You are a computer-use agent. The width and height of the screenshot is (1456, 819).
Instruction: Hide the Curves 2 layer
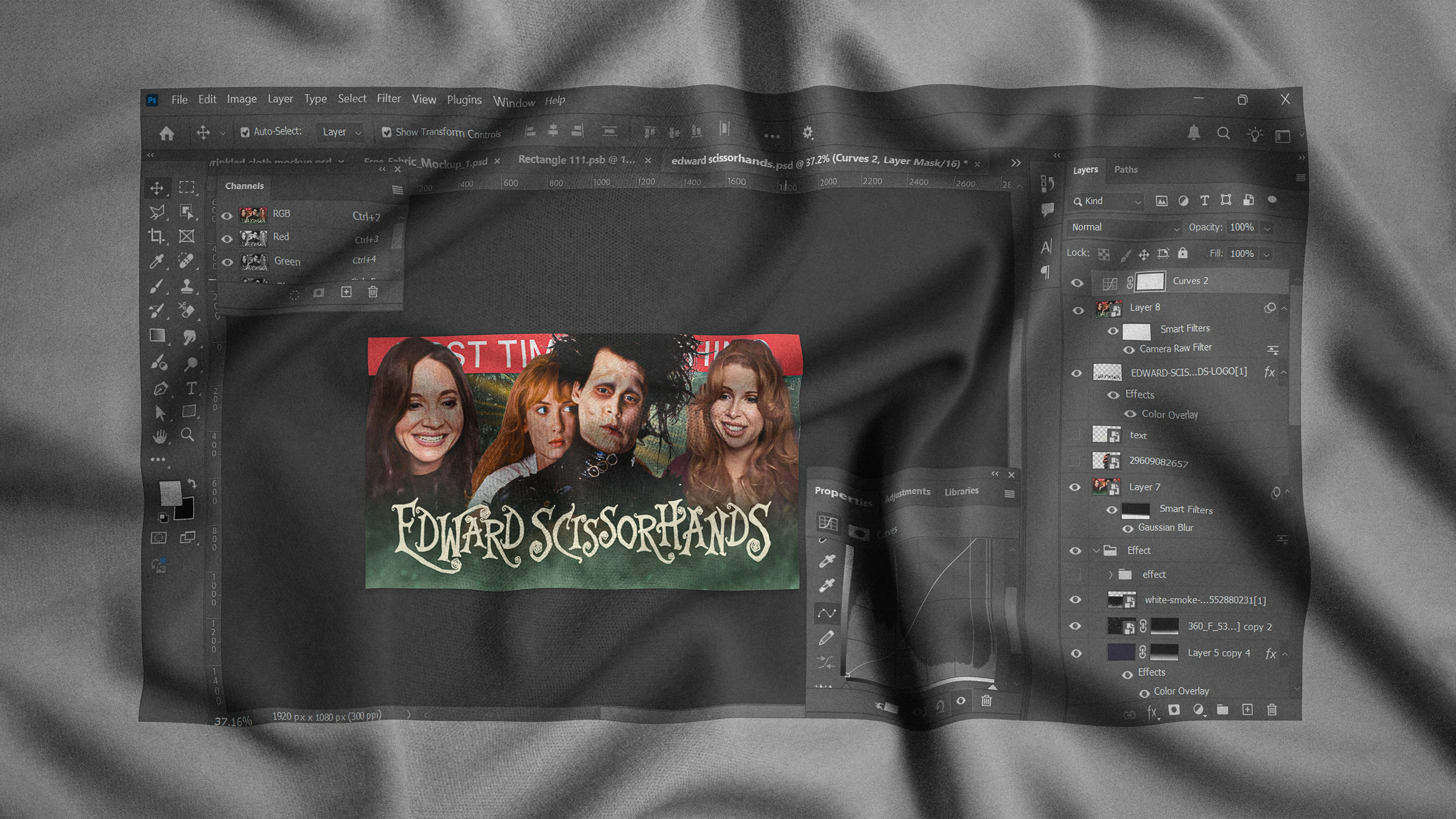pos(1077,282)
